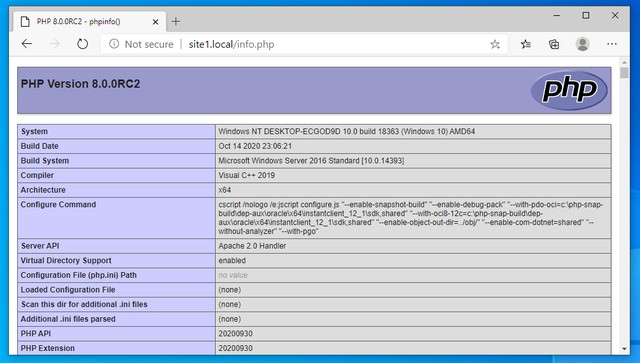This screenshot has height=363, width=640.
Task: Click the Oct 14 2020 23:06:21 value
Action: click(255, 146)
